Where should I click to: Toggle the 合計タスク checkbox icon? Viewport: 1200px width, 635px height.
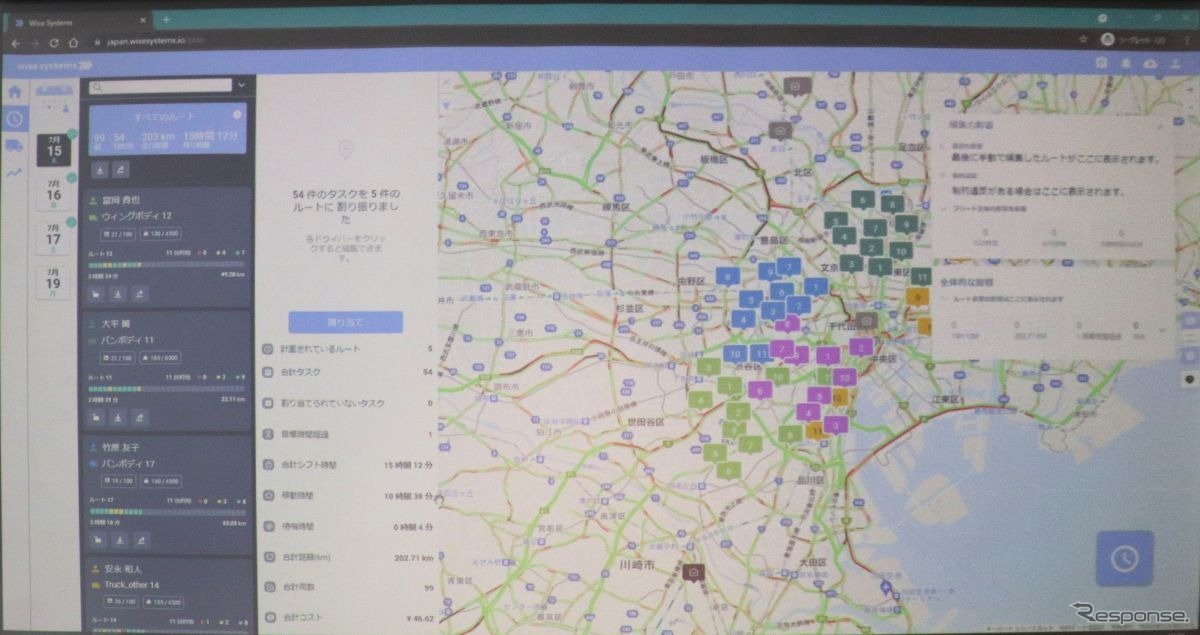click(x=268, y=371)
